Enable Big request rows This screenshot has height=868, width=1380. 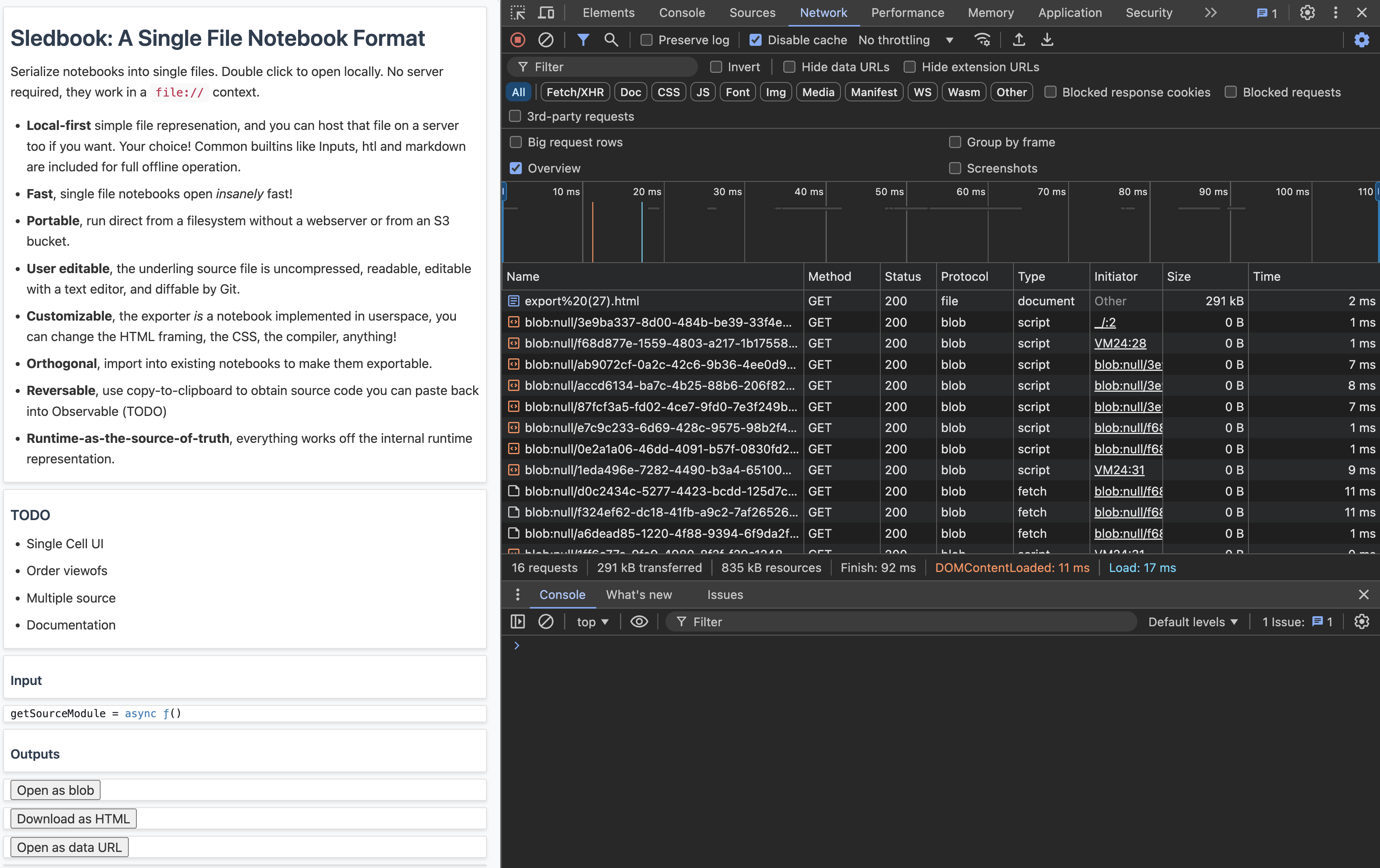coord(516,142)
